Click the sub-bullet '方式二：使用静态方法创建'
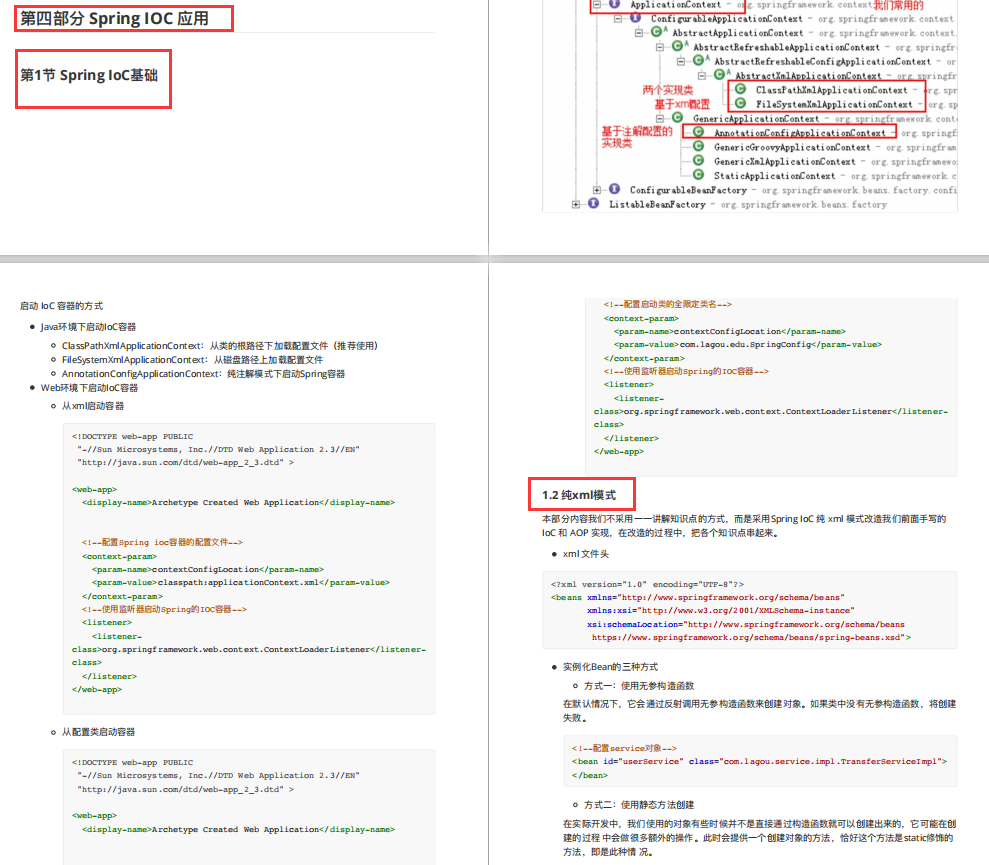989x865 pixels. coord(639,805)
